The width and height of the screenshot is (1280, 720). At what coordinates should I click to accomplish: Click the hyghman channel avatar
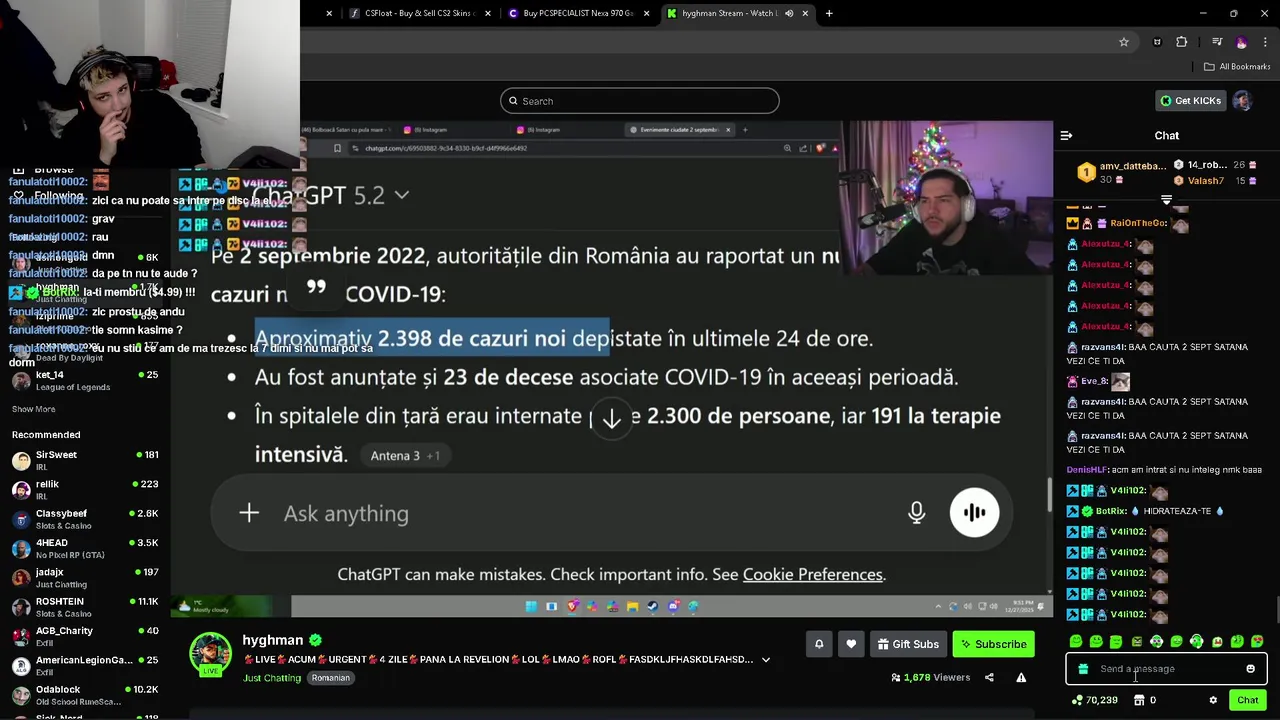pos(210,655)
